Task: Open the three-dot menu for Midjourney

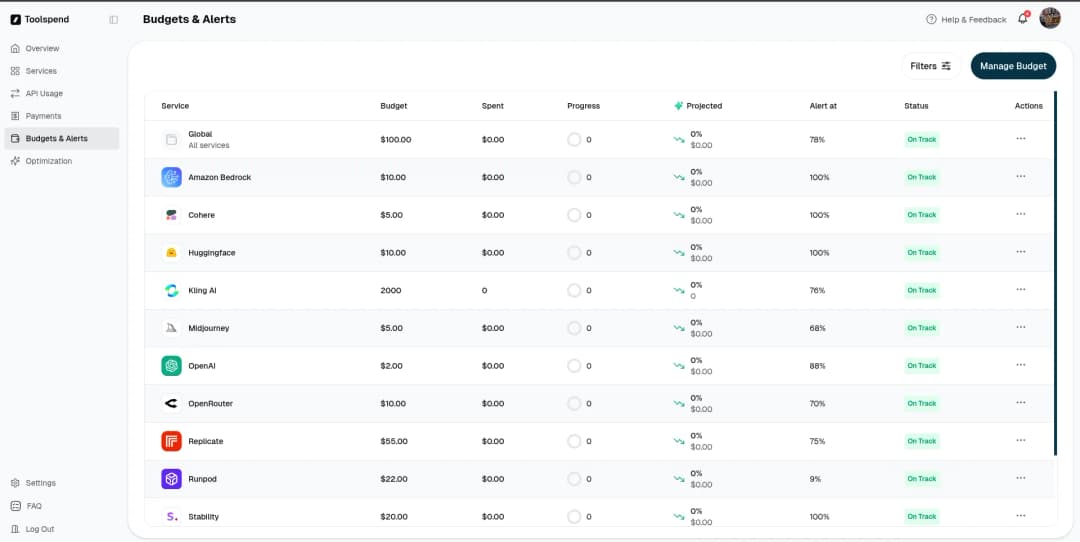Action: point(1020,327)
